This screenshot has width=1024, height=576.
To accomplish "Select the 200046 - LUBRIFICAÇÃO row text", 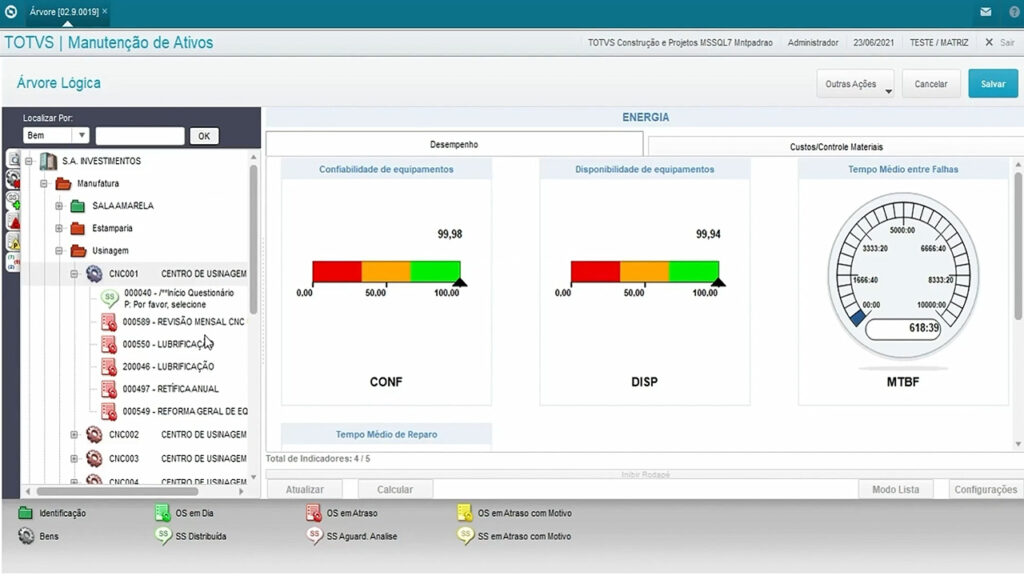I will click(x=168, y=367).
